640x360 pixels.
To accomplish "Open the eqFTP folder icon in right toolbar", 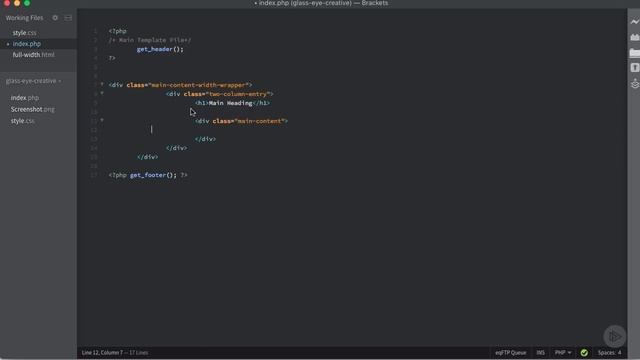I will [635, 53].
